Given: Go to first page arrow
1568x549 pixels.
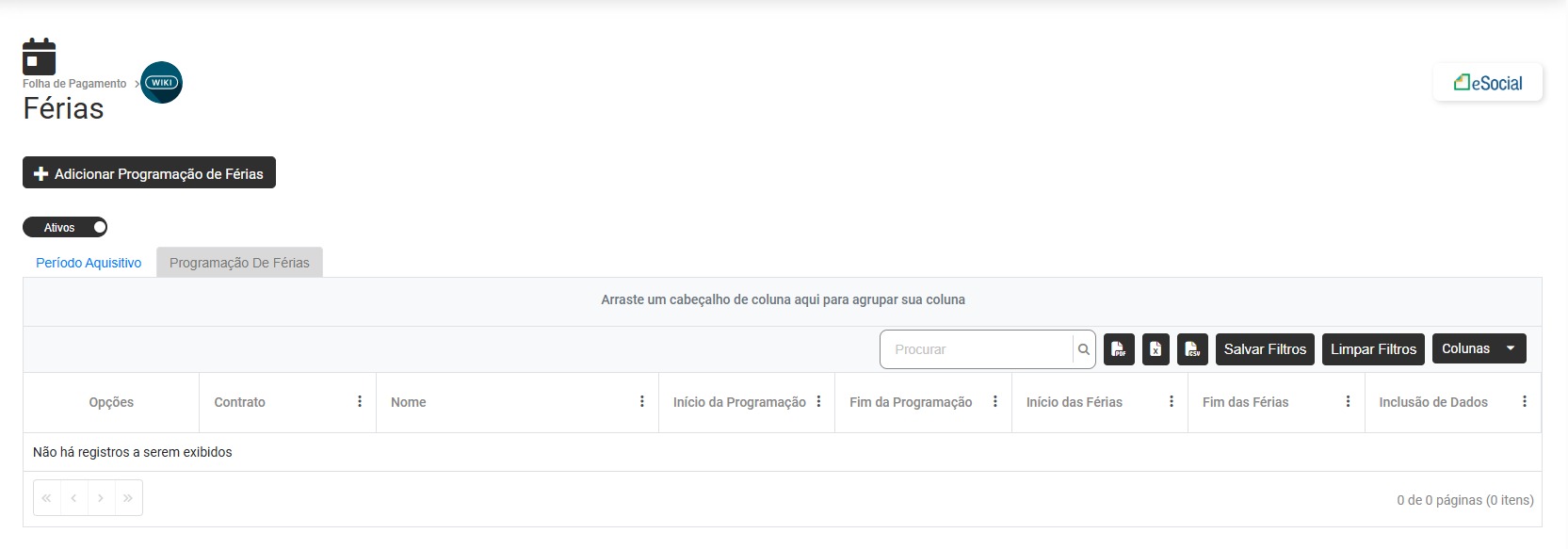Looking at the screenshot, I should [x=47, y=498].
